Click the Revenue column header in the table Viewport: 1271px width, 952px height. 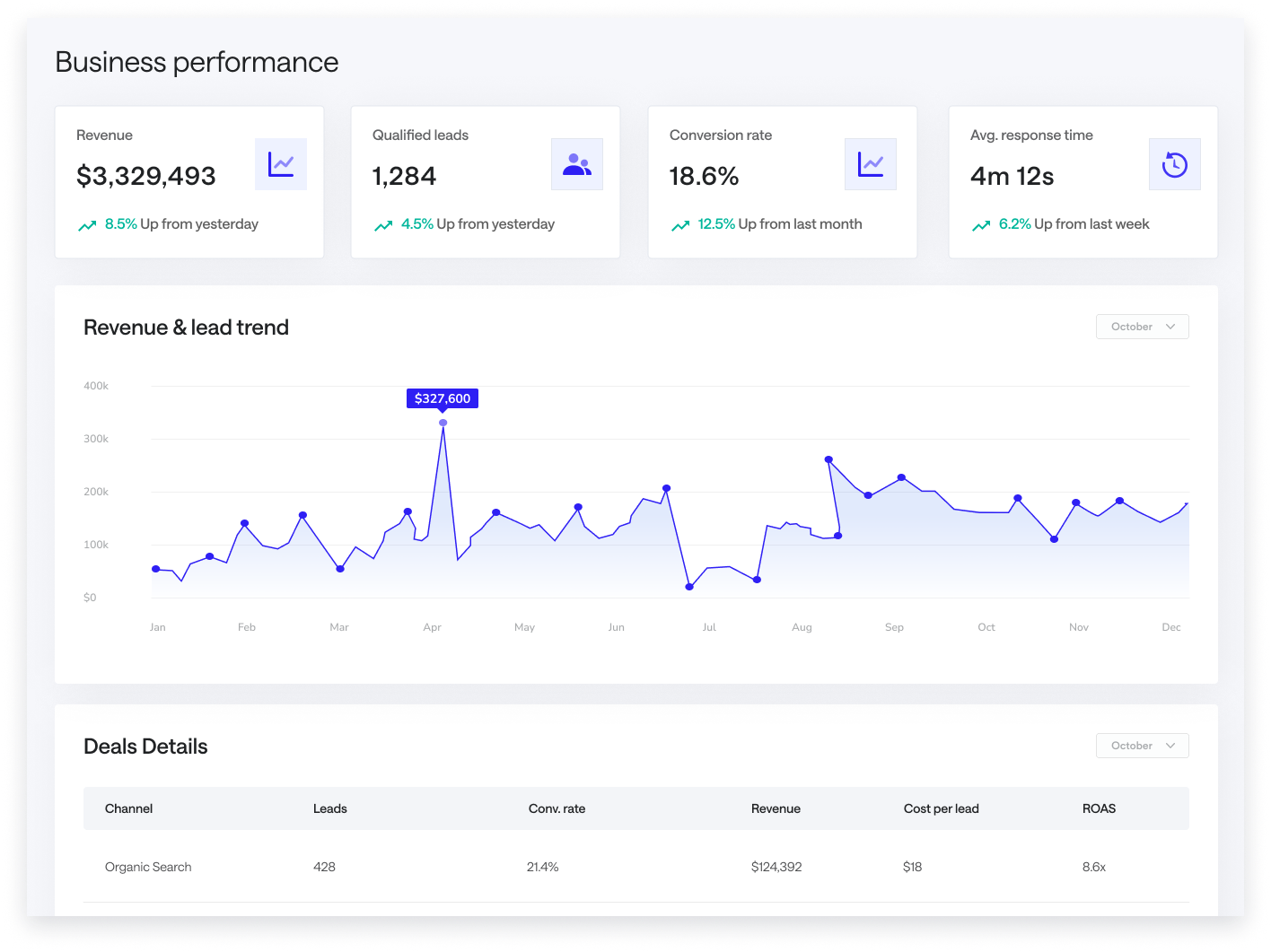click(776, 808)
